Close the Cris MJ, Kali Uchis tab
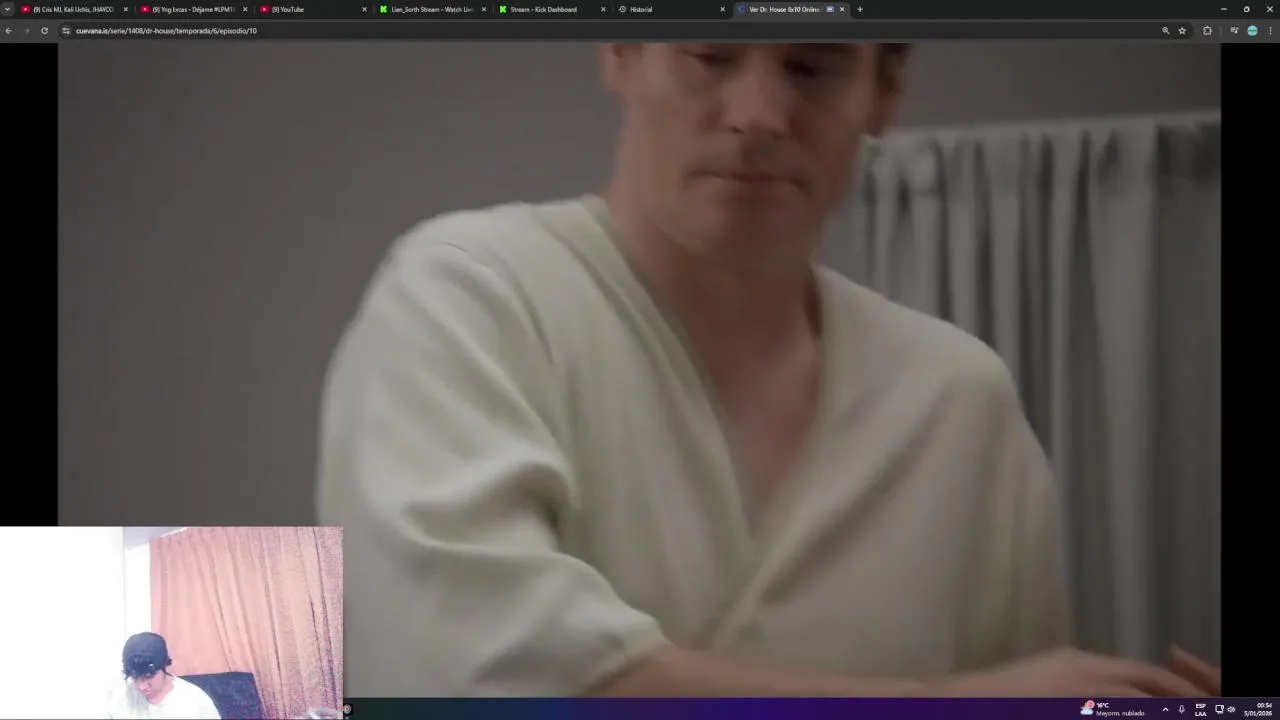Screen dimensions: 1280x720 click(125, 9)
